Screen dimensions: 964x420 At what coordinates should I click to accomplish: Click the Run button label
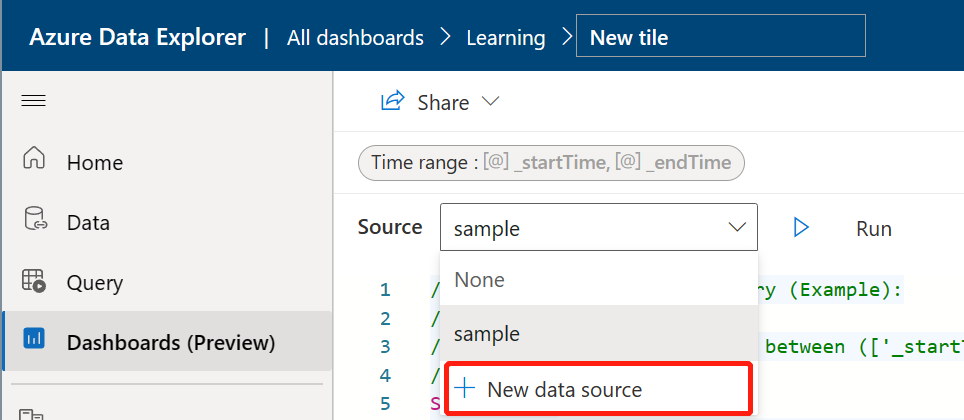[874, 229]
